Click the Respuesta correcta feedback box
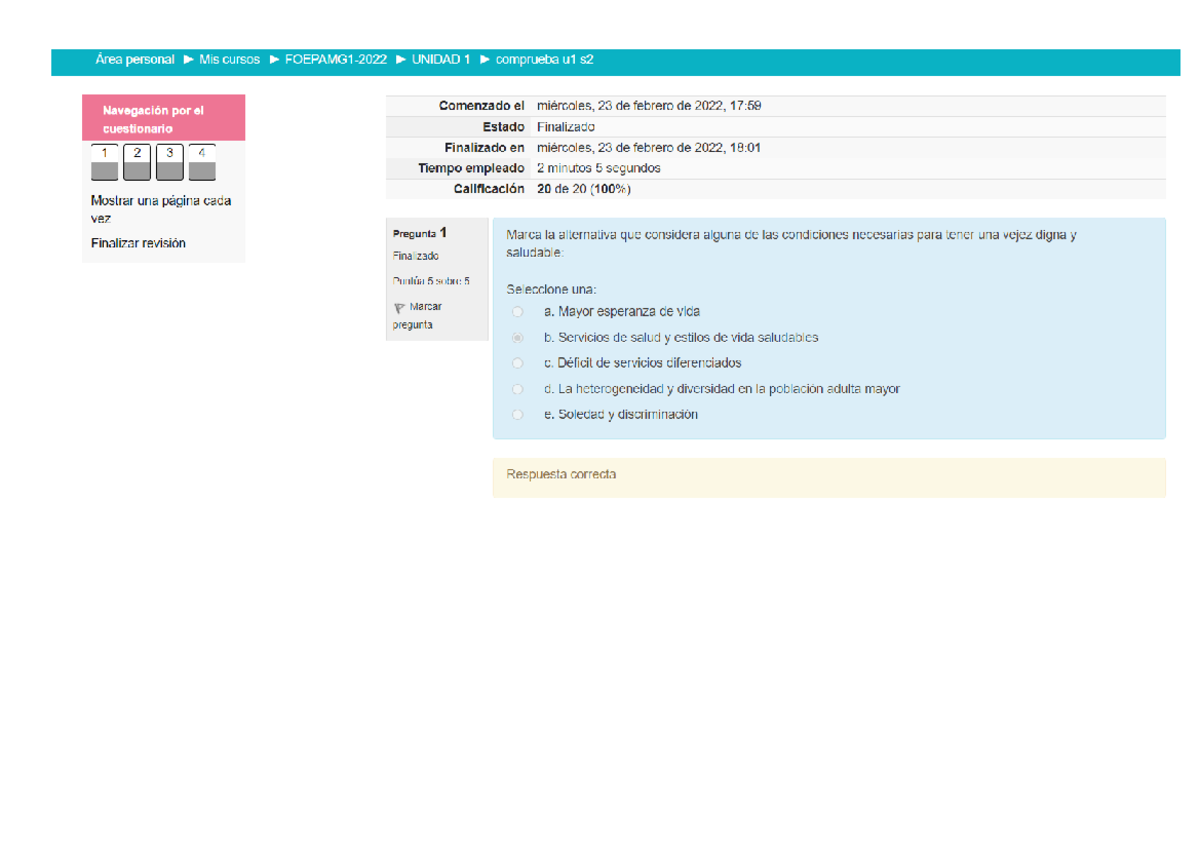1200x848 pixels. [828, 476]
